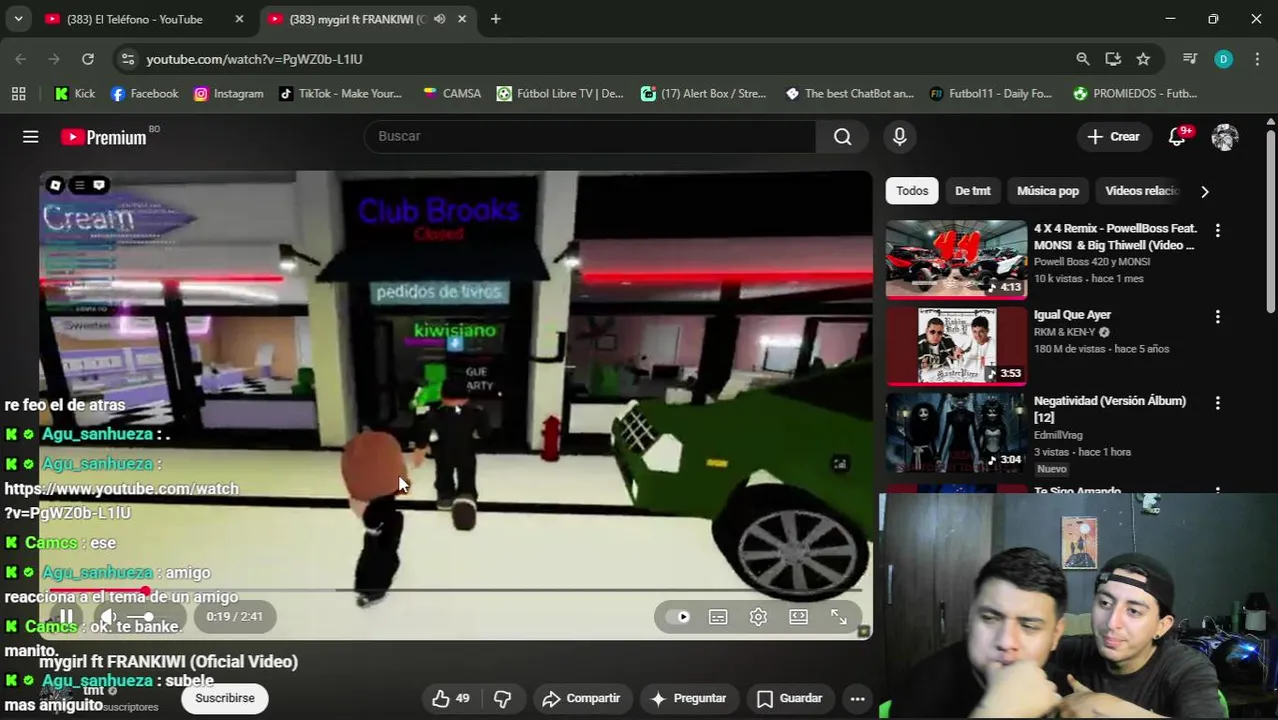Open the Kick bookmark
Screen dimensions: 1278x720
click(x=75, y=93)
